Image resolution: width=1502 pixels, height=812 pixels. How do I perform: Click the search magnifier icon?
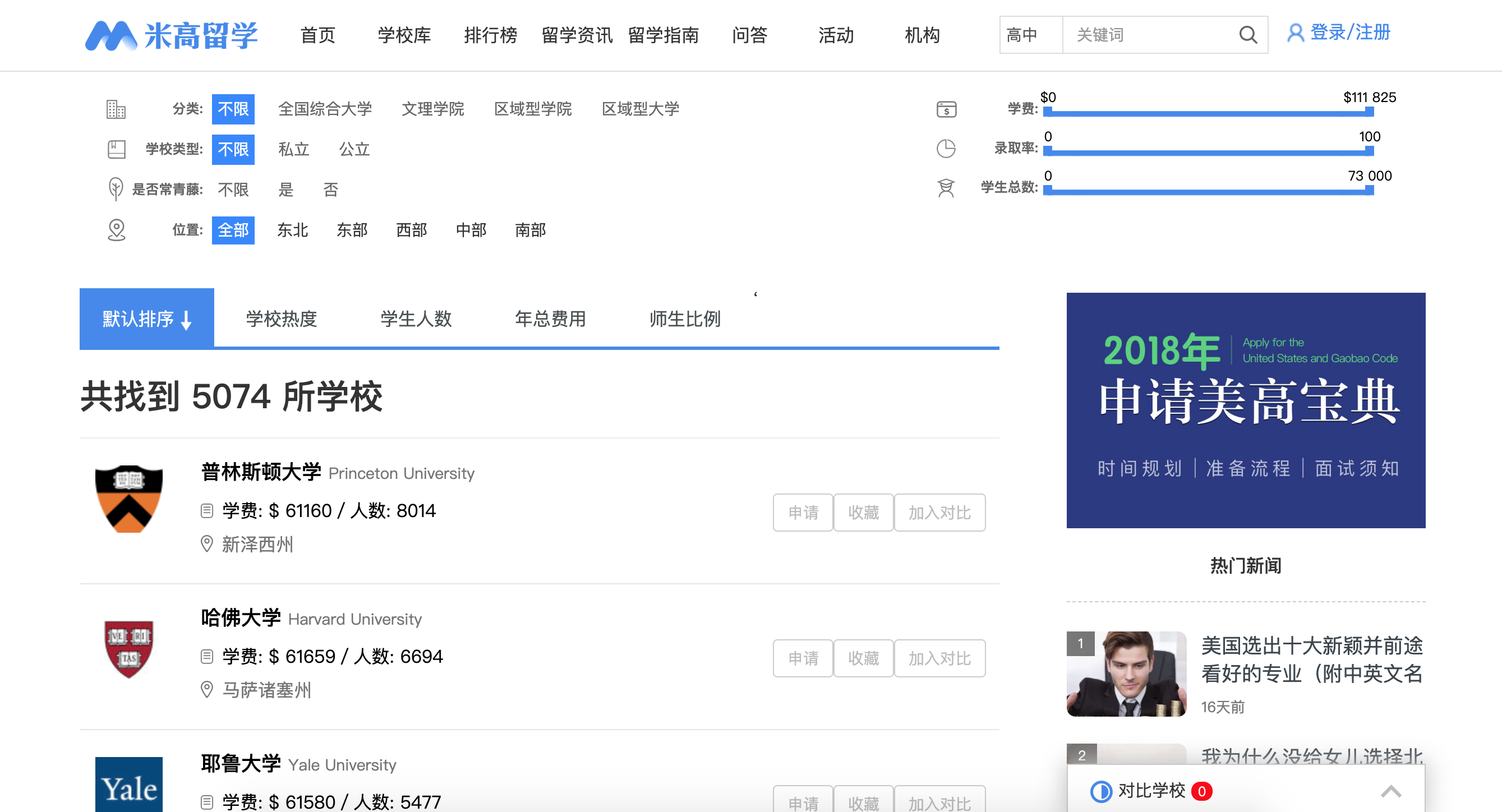click(1247, 35)
